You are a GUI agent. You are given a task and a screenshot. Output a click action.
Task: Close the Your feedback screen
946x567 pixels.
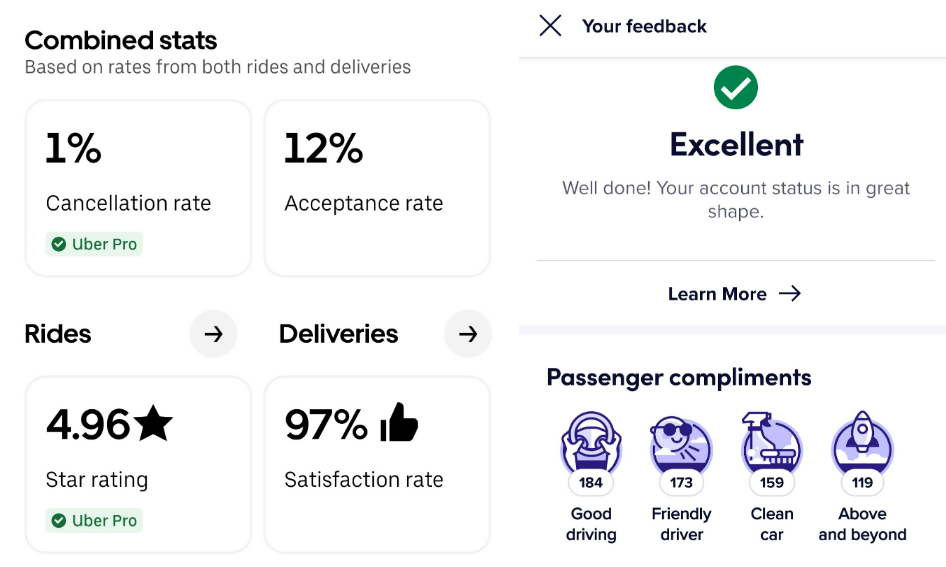tap(550, 26)
